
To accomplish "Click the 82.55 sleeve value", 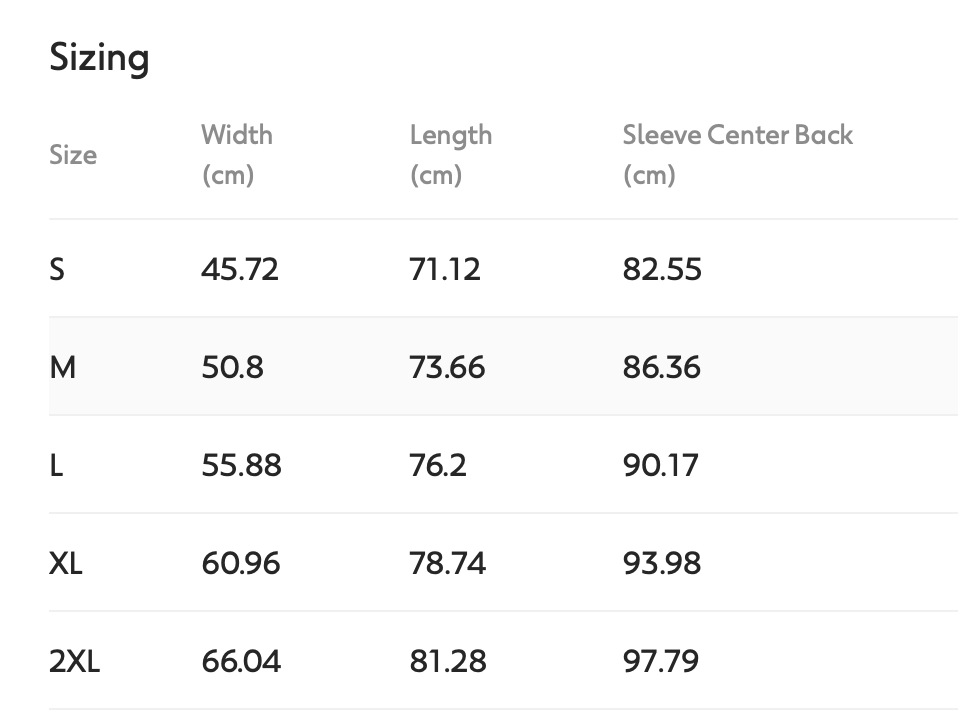I will click(x=662, y=269).
